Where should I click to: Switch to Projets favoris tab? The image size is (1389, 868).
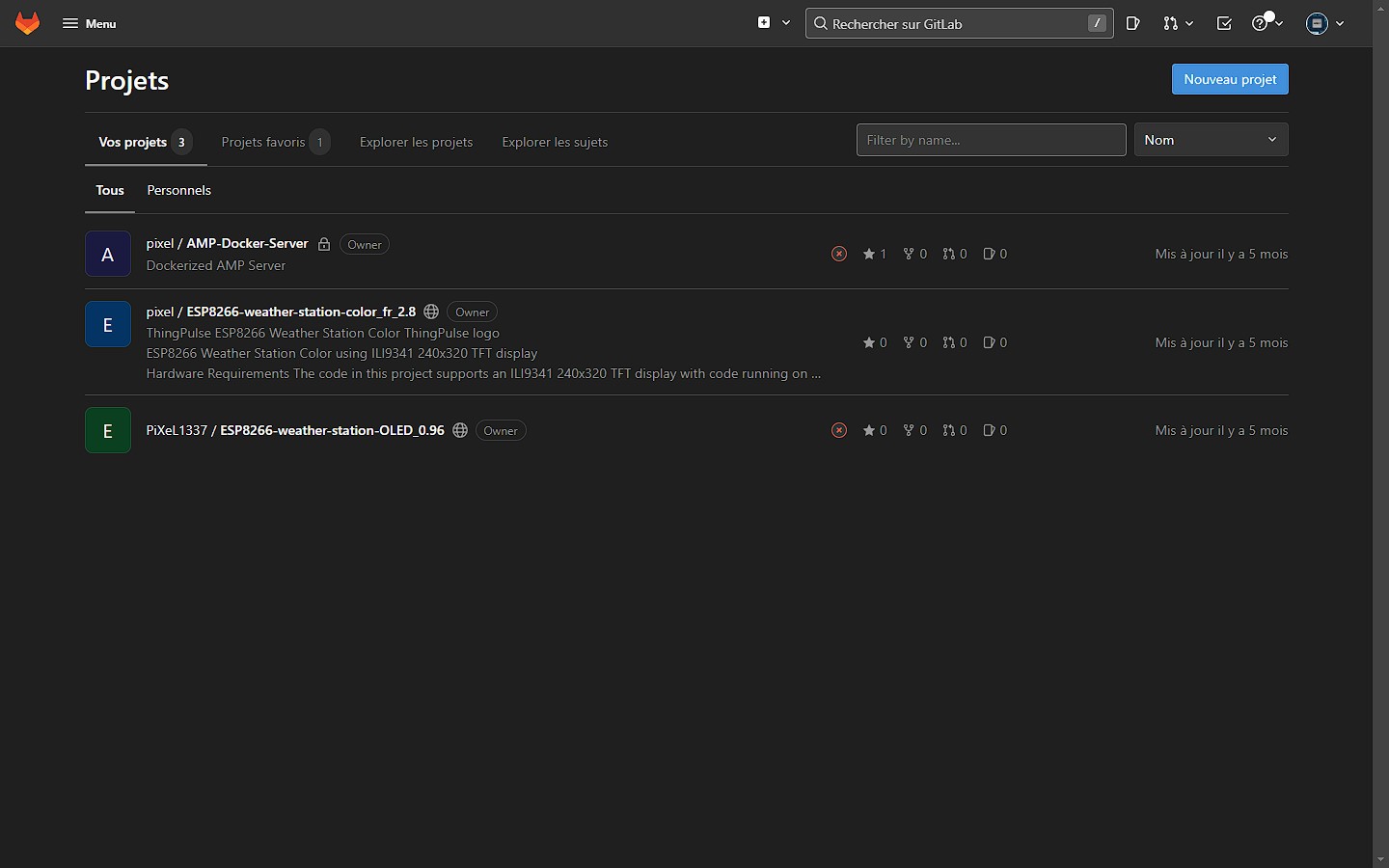coord(263,142)
